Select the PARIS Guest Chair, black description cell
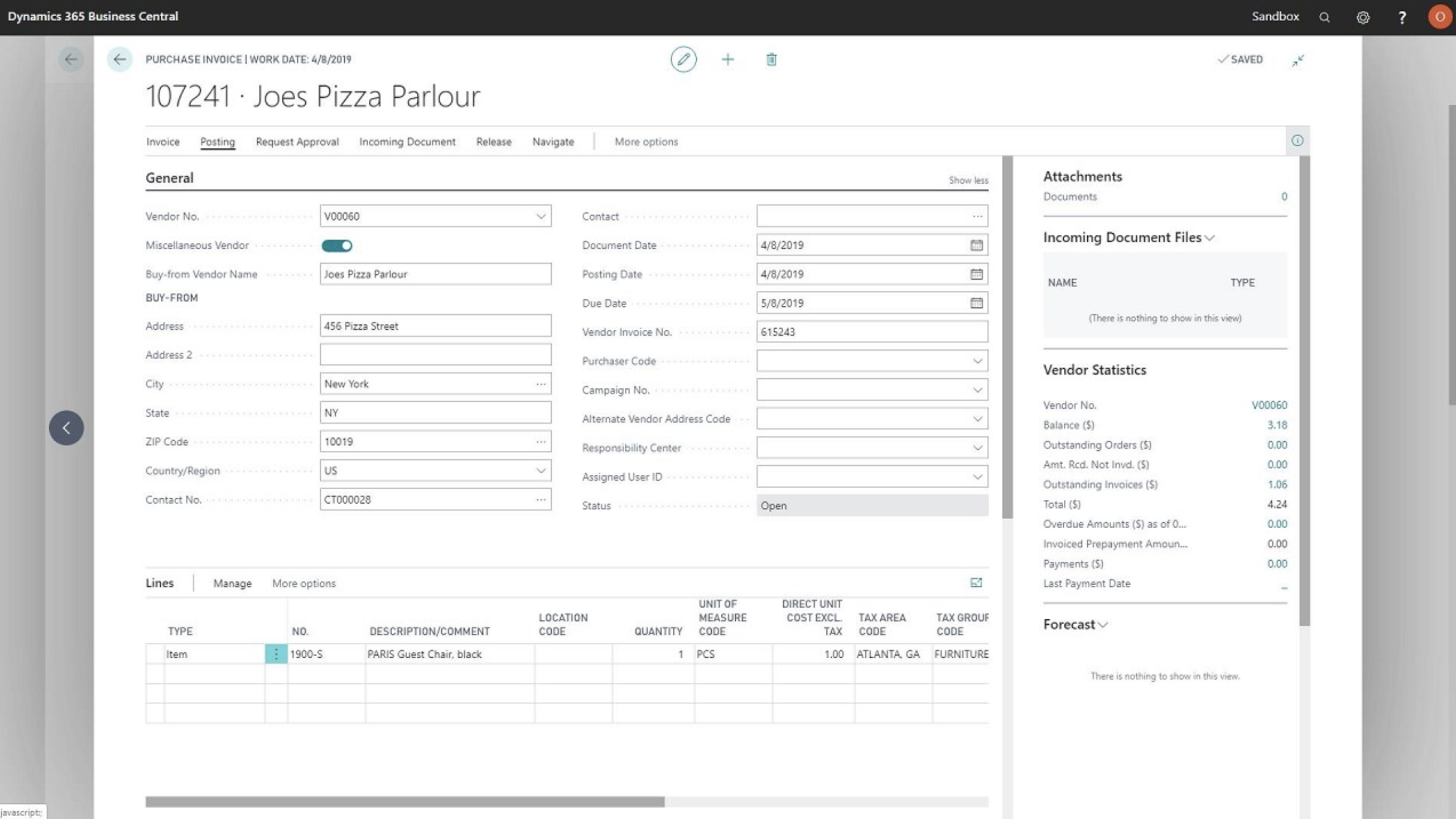1456x819 pixels. point(450,654)
